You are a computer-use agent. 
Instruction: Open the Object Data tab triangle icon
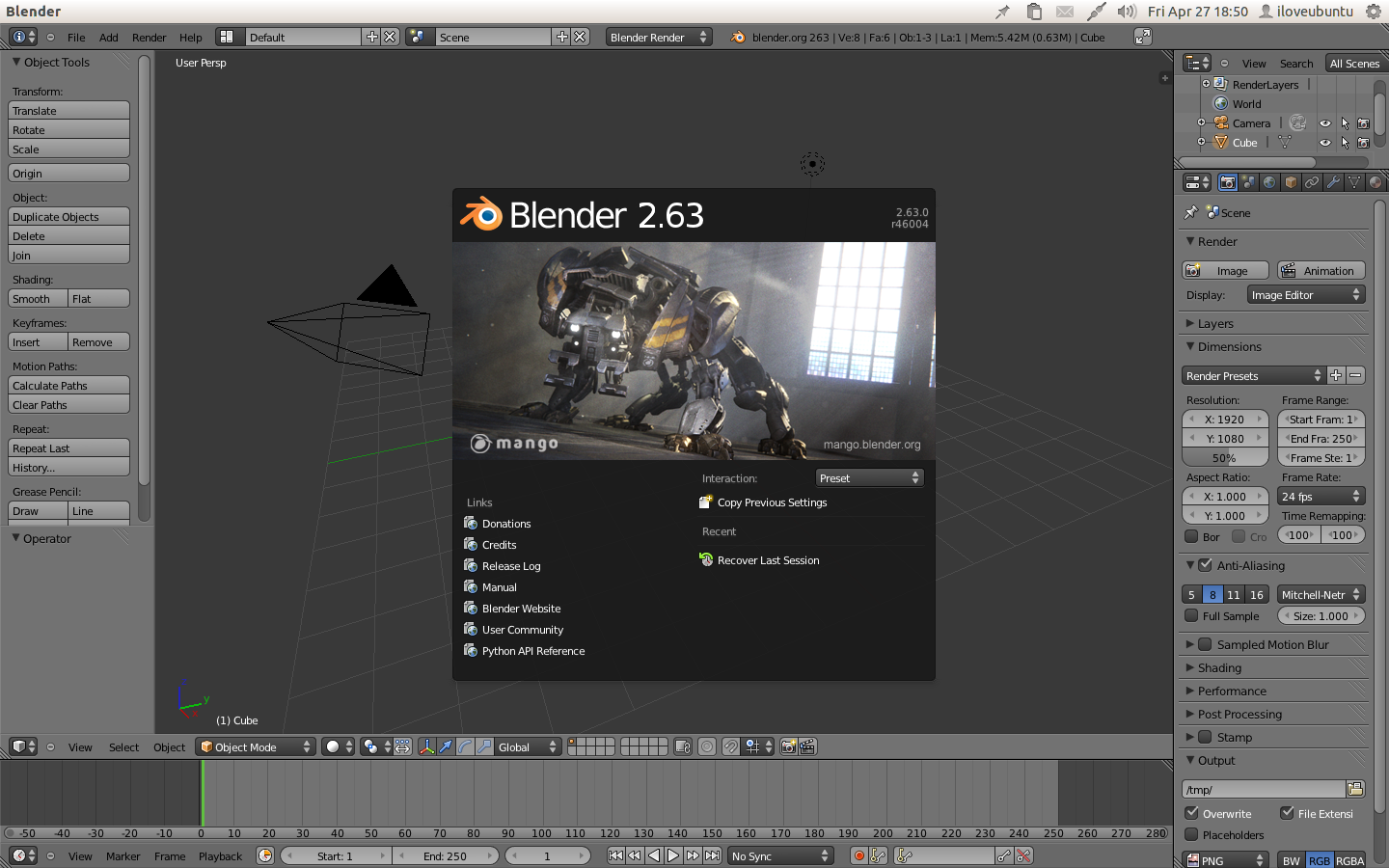click(1354, 182)
